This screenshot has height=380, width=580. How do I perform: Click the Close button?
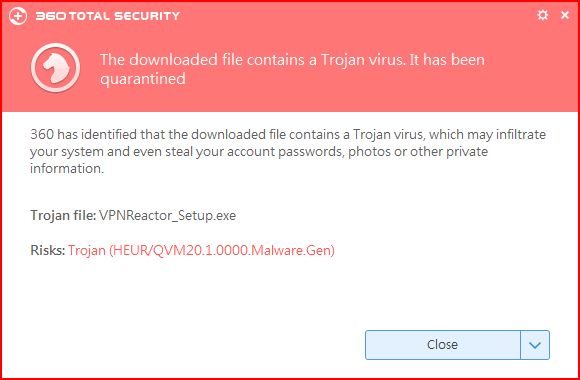443,345
